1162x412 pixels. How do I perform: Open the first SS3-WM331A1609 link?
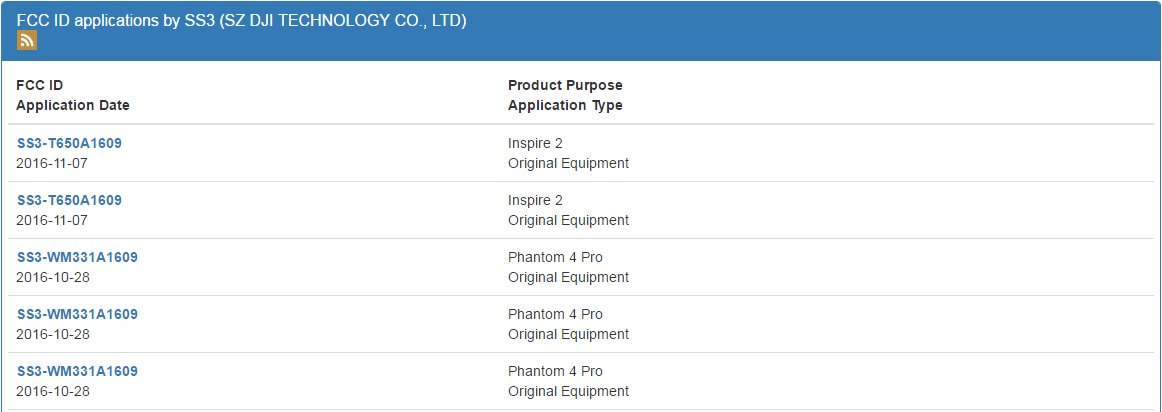[x=77, y=257]
